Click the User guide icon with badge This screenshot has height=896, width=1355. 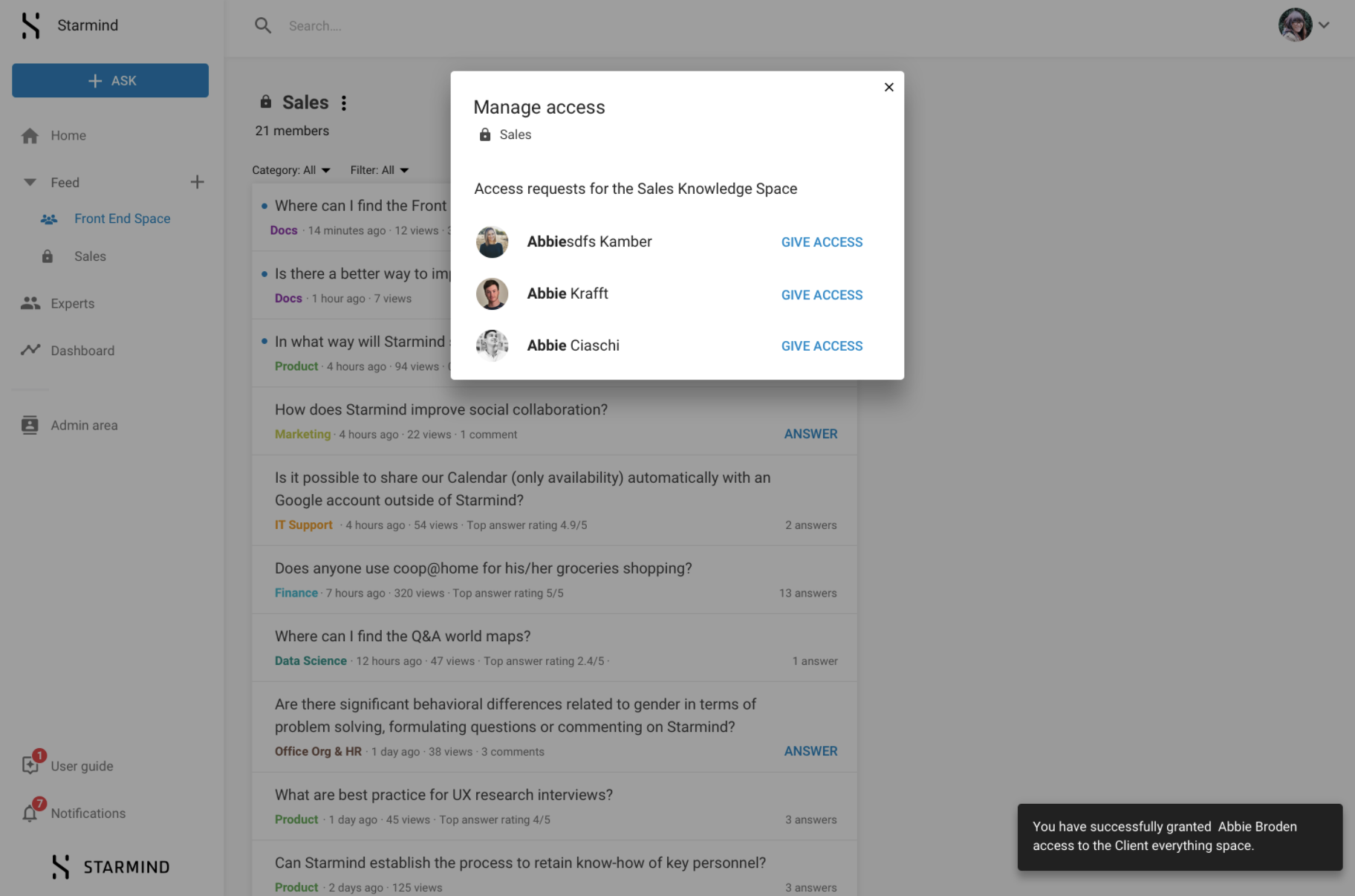tap(32, 763)
